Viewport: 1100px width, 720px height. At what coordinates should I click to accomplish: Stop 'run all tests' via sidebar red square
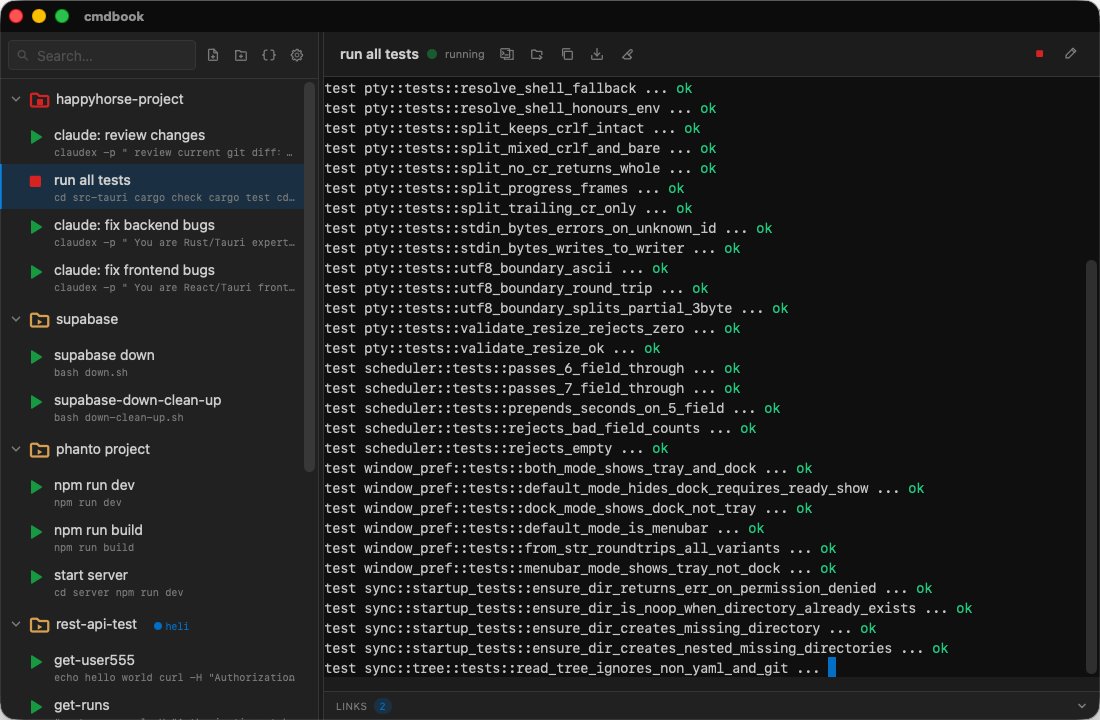coord(35,181)
